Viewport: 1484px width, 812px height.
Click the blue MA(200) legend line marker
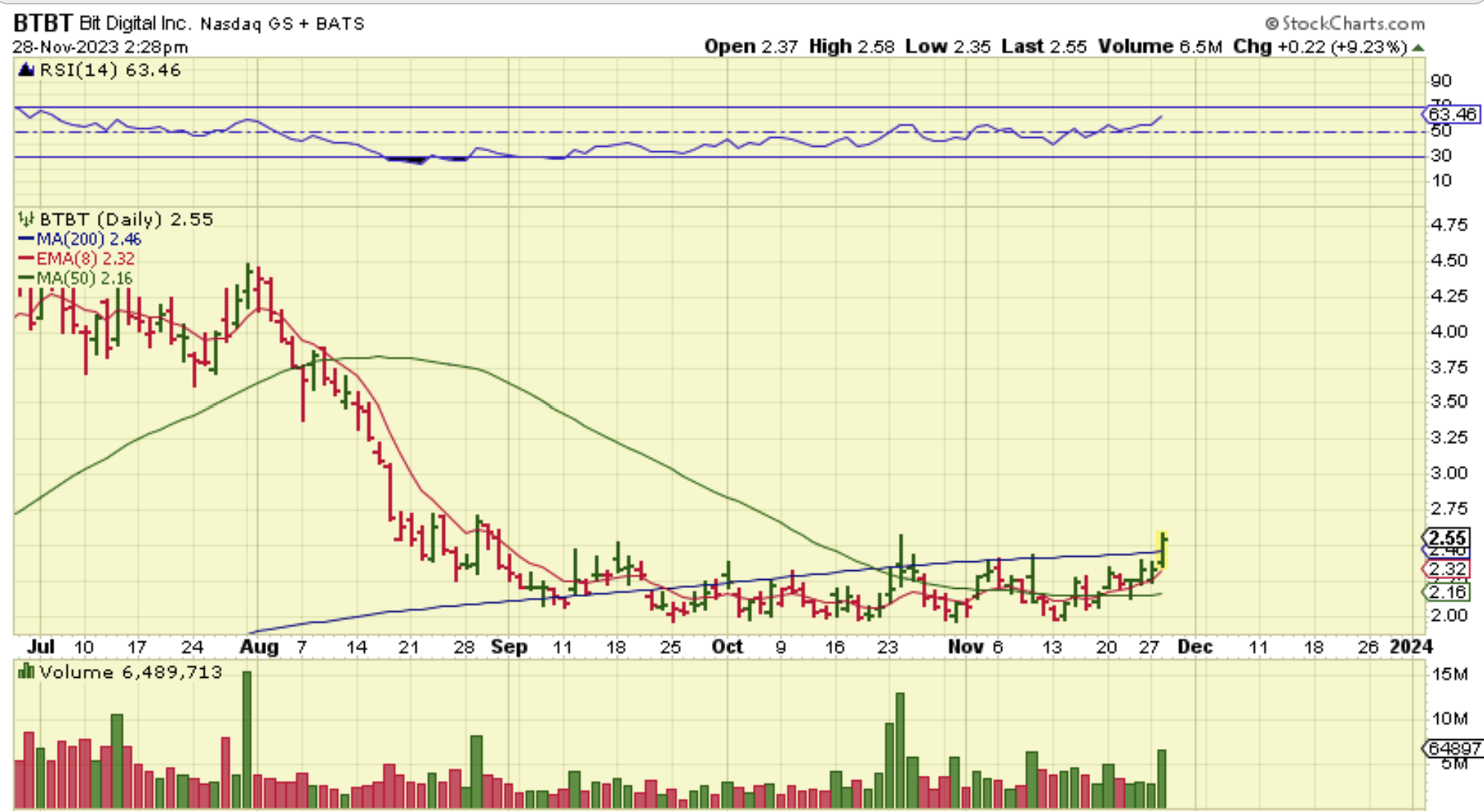pos(26,240)
